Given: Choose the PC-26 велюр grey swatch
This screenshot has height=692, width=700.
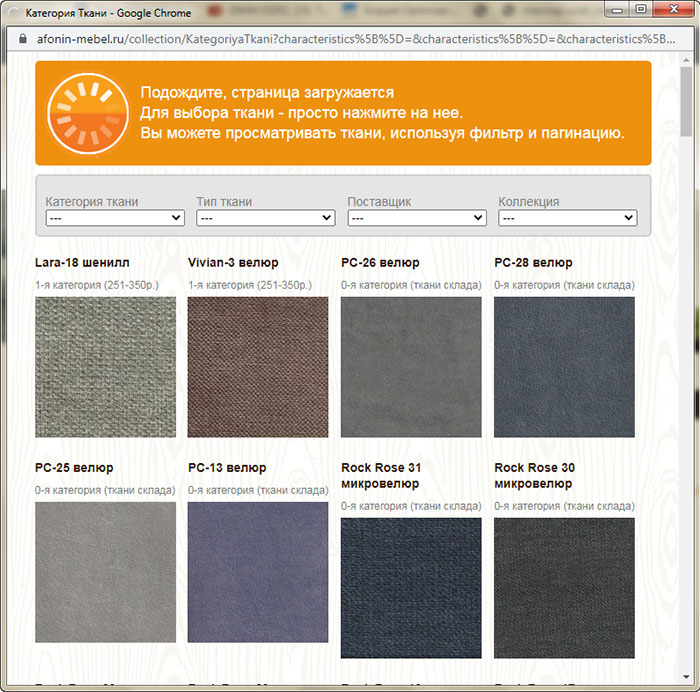Looking at the screenshot, I should click(411, 367).
